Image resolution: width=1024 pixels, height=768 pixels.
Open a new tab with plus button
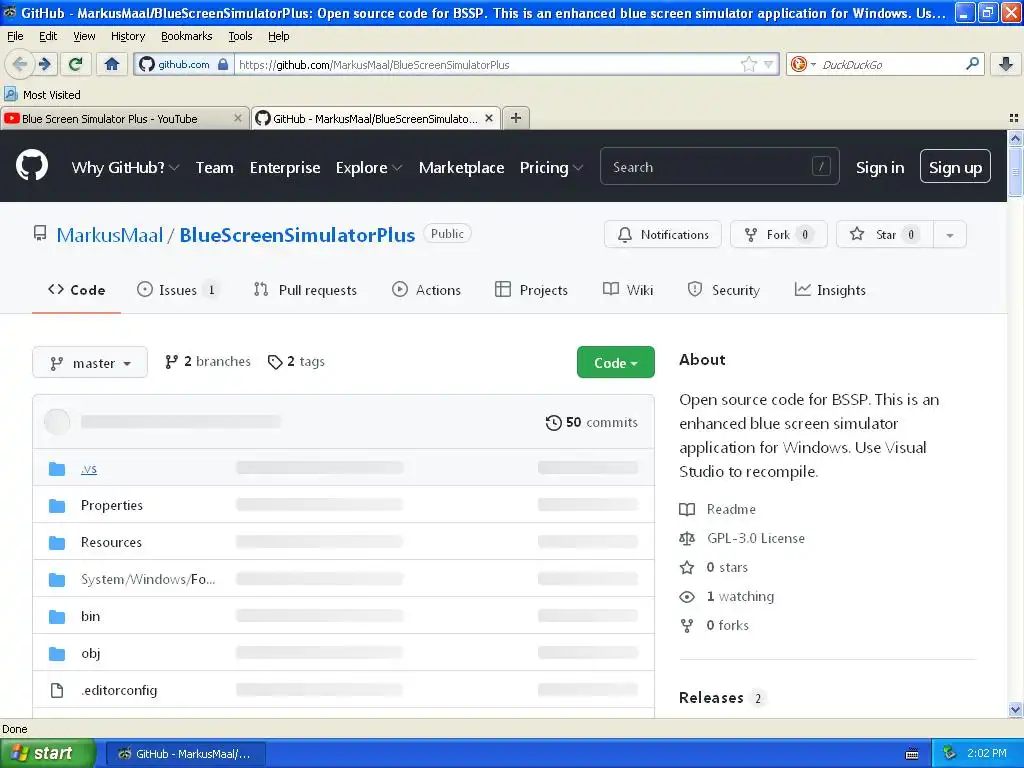[516, 118]
